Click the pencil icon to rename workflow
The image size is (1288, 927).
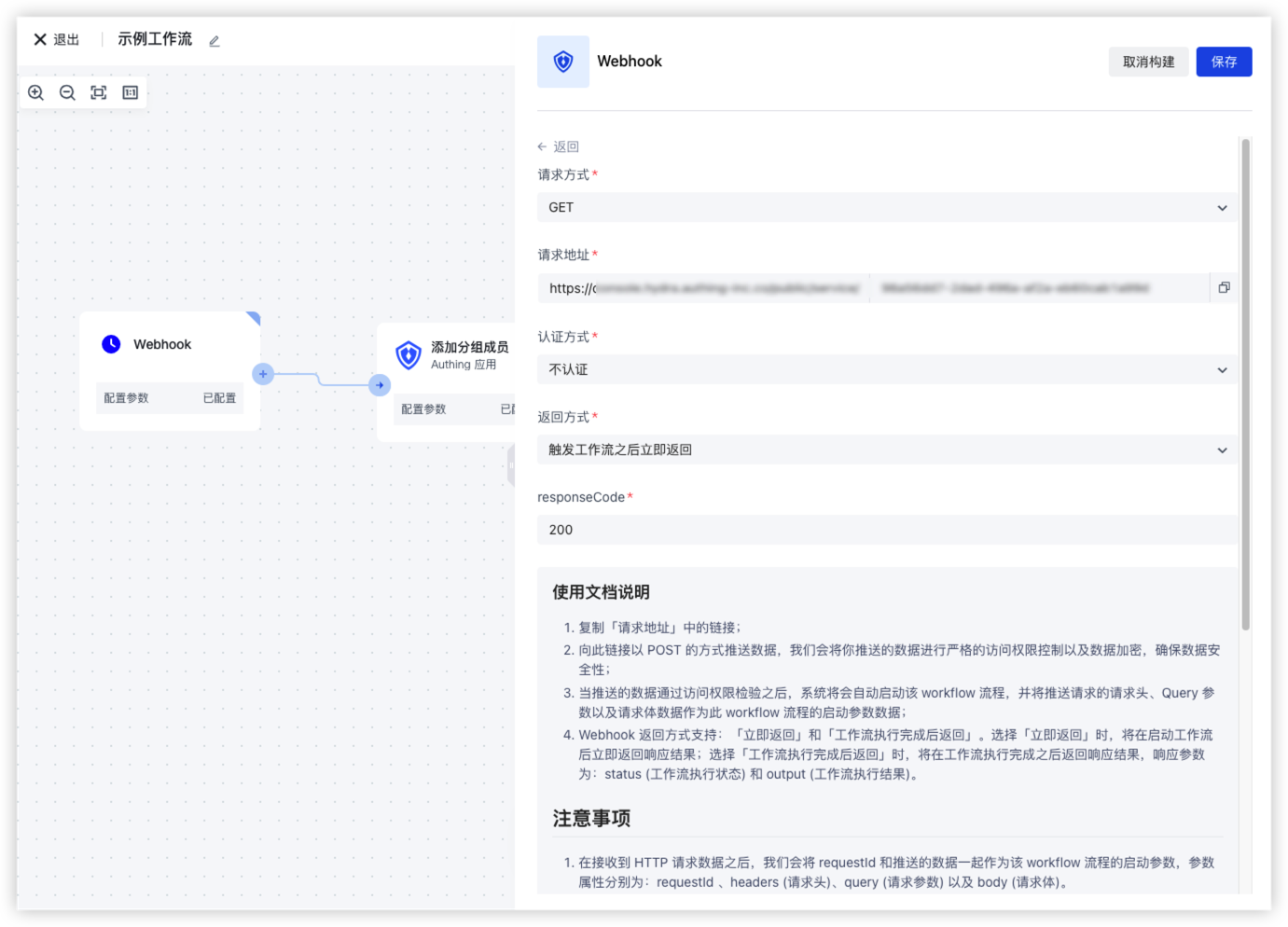[x=215, y=41]
